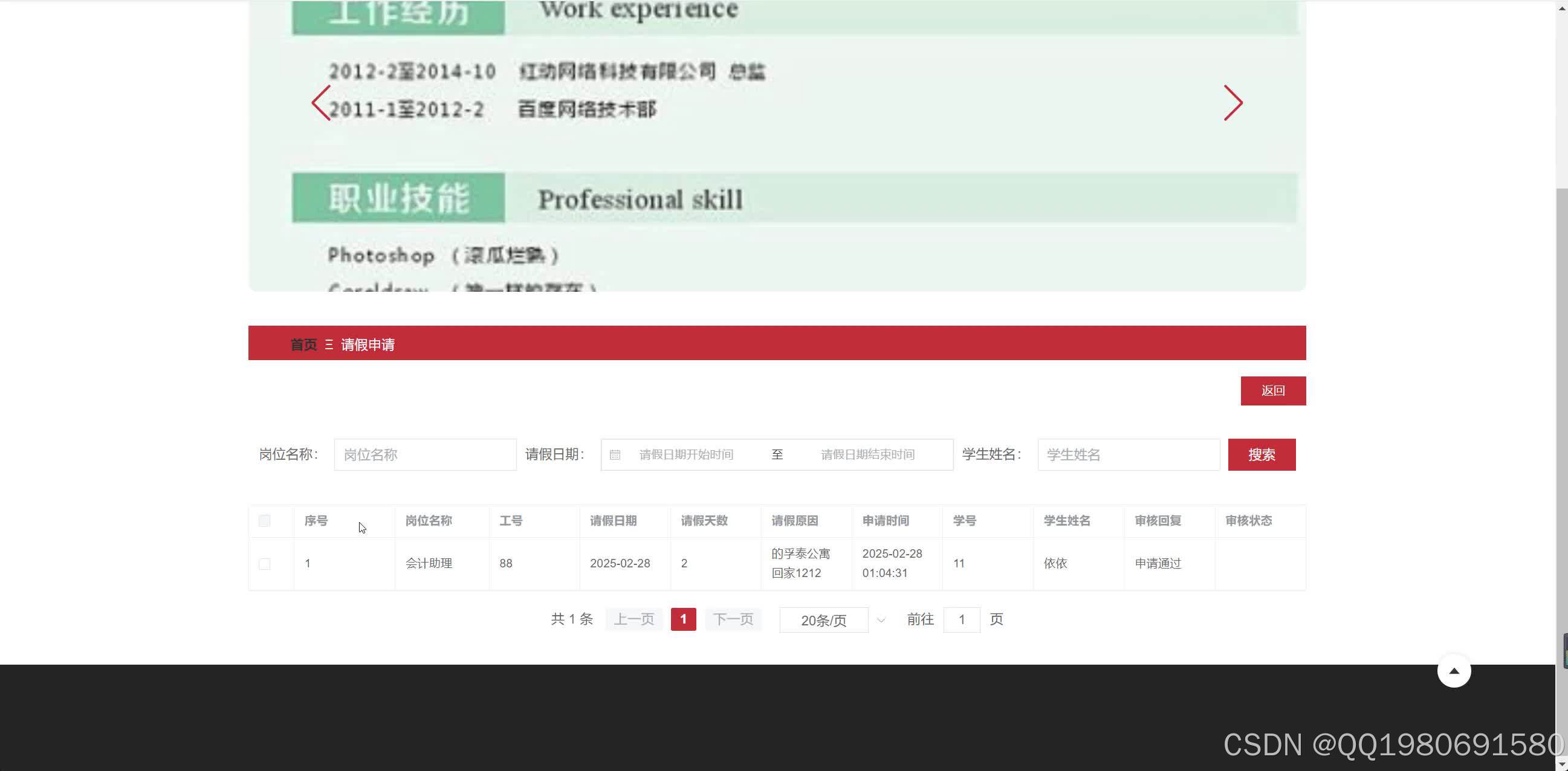
Task: Open the 请假日期 start time picker
Action: click(x=686, y=454)
